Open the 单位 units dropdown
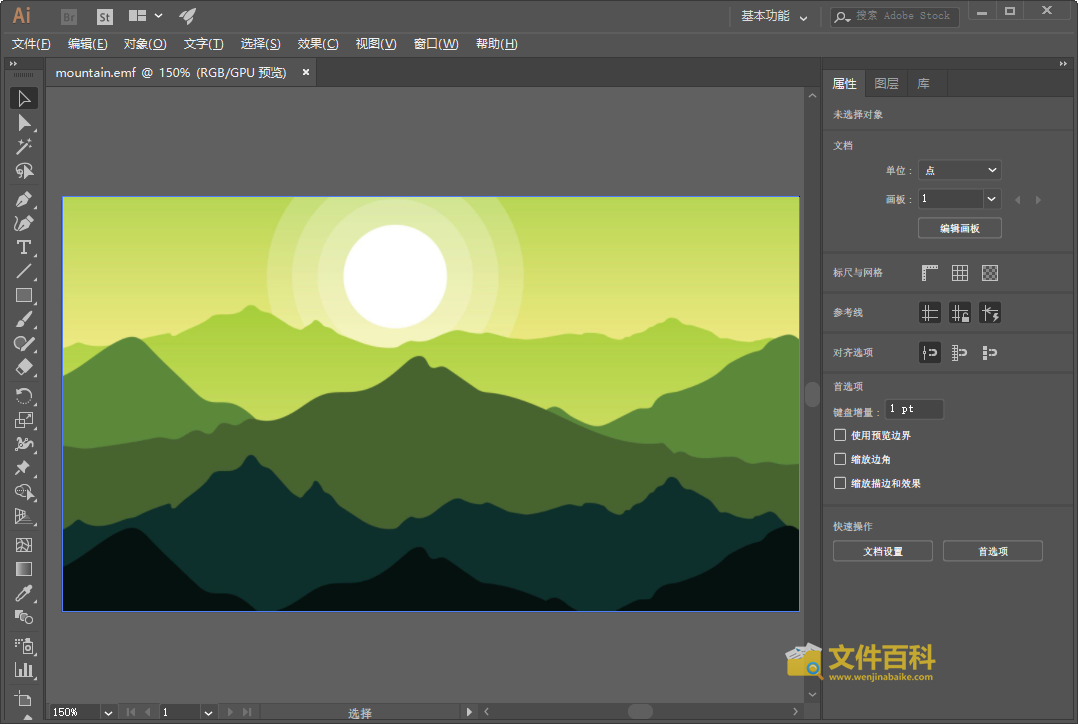This screenshot has height=724, width=1078. 959,171
